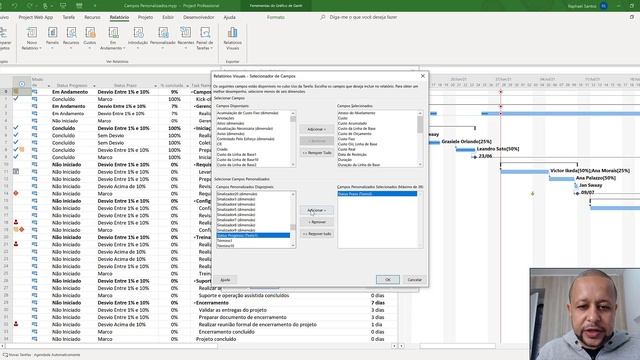Switch to the Recurso ribbon tab
Viewport: 640px width, 360px height.
(92, 17)
